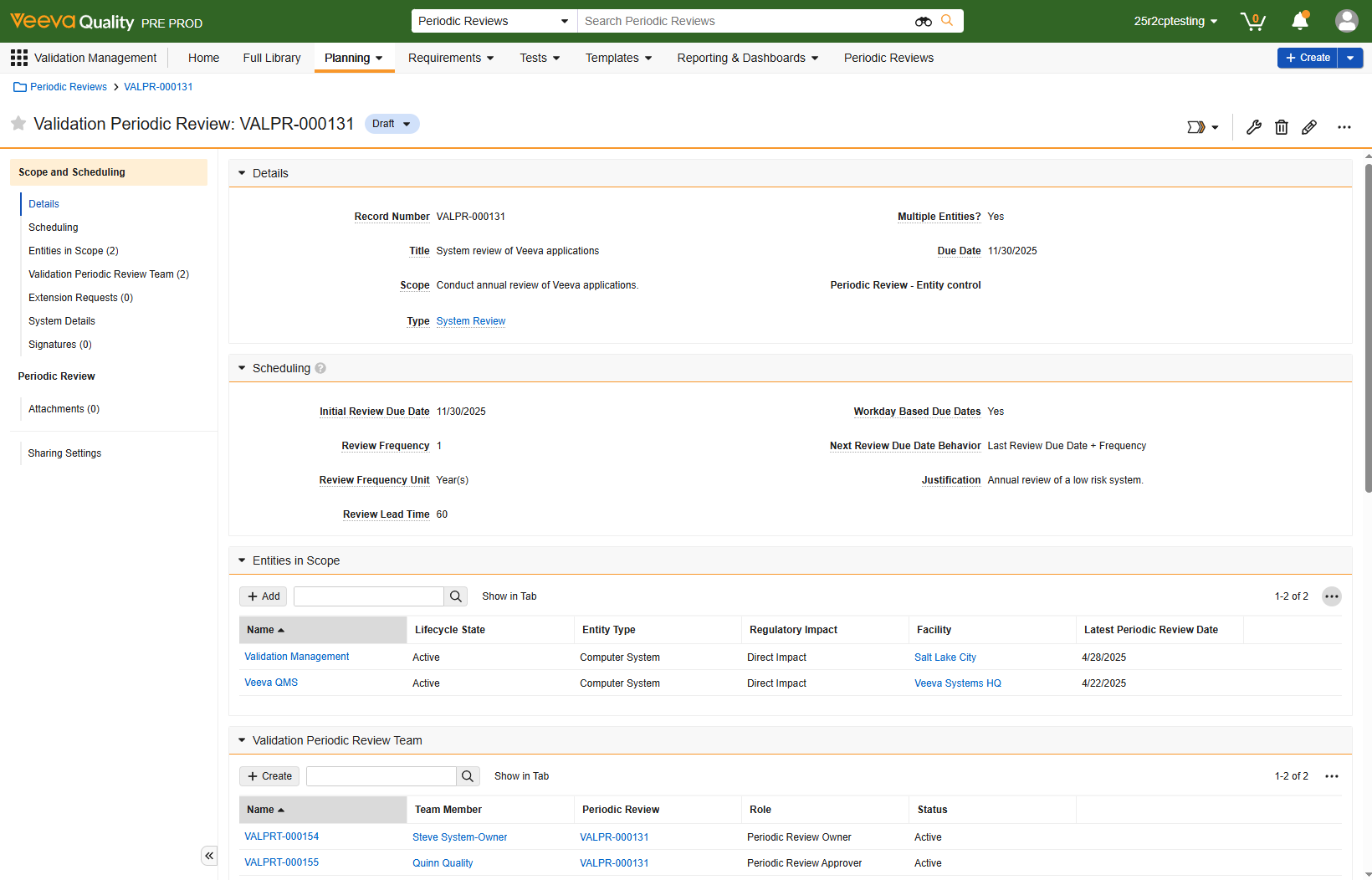The width and height of the screenshot is (1372, 880).
Task: Select Entities in Scope (2) in sidebar
Action: tap(74, 251)
